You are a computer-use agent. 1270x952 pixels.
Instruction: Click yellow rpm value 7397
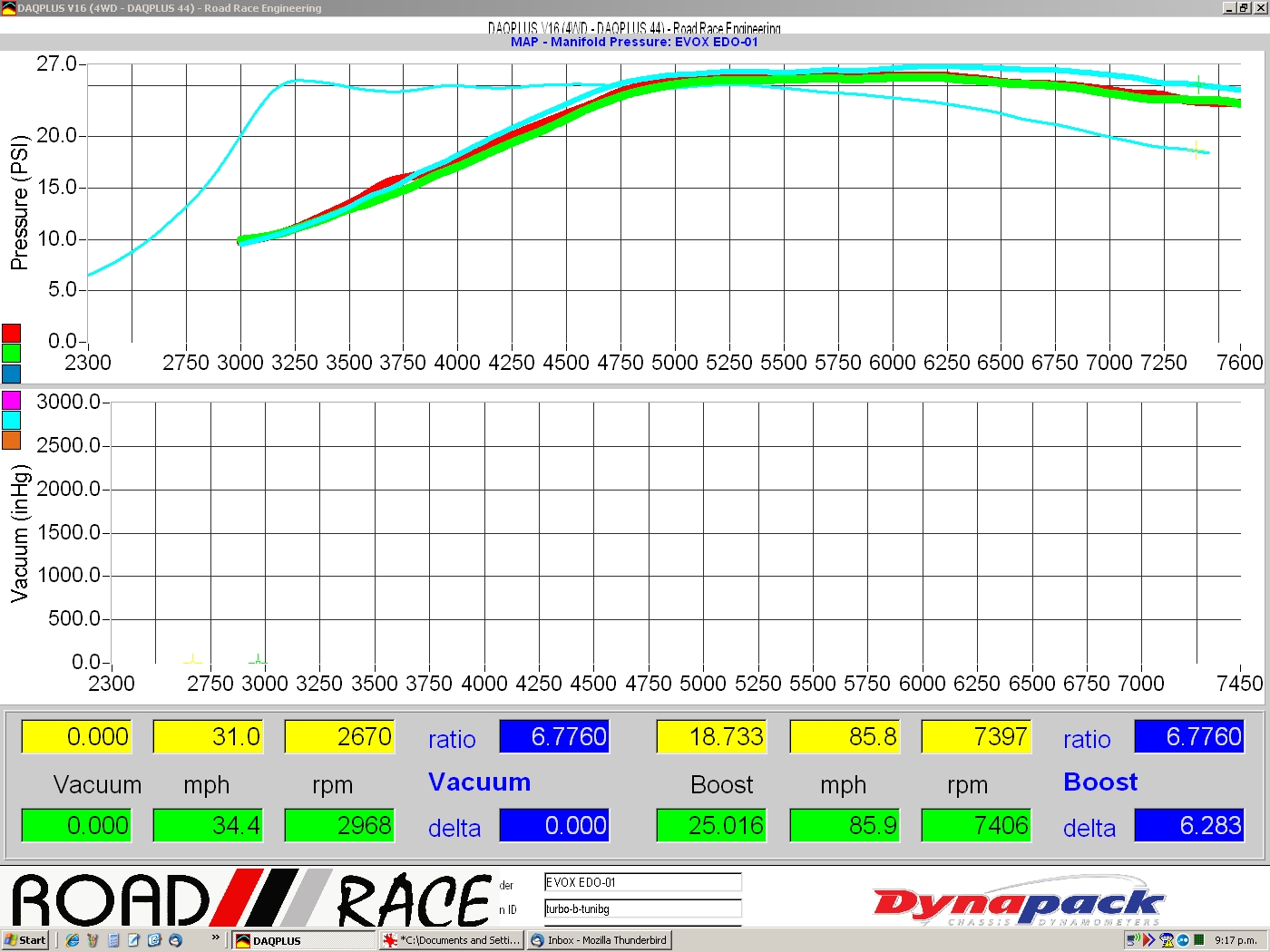976,737
